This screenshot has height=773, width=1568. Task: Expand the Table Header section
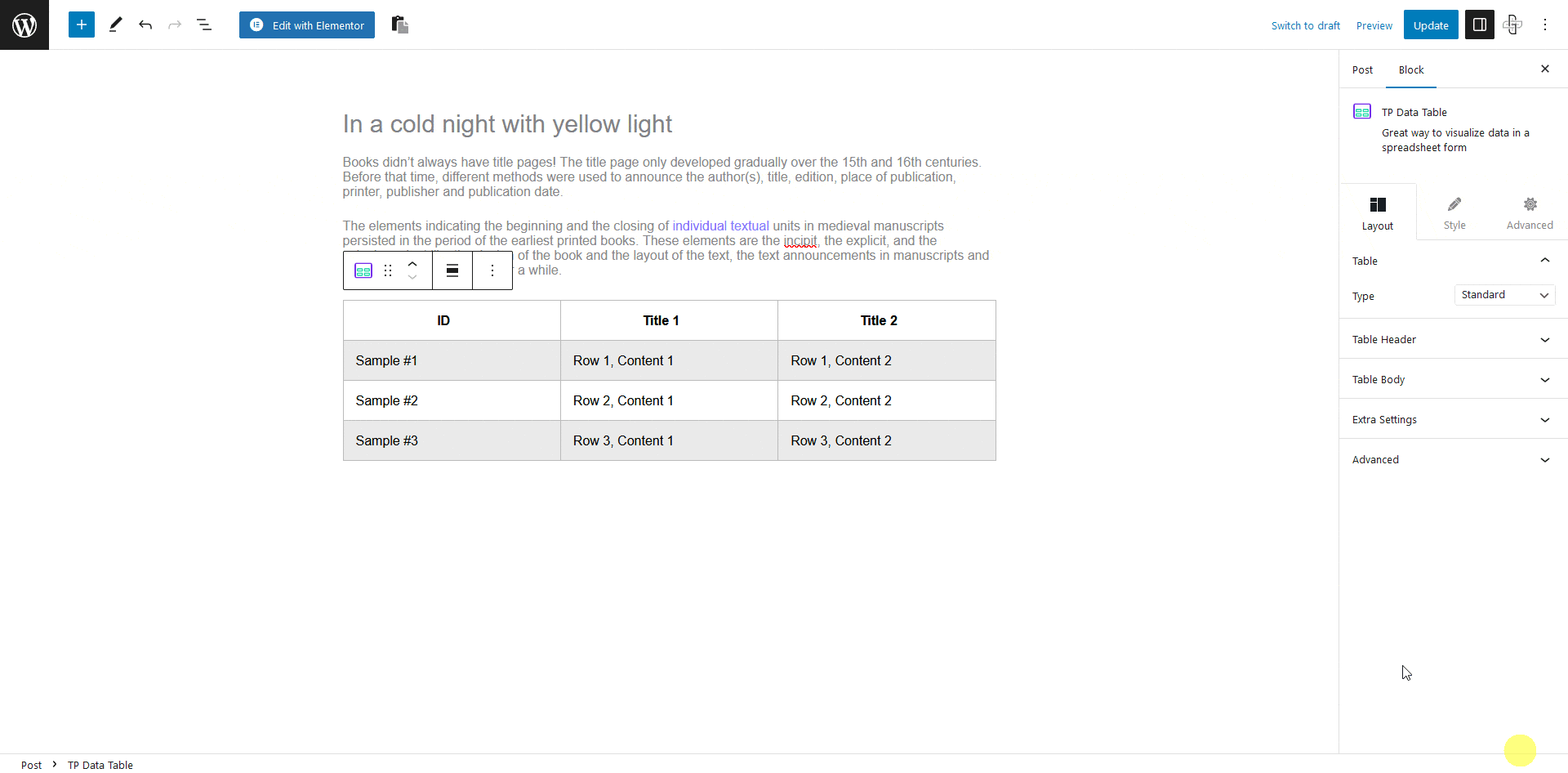pyautogui.click(x=1453, y=339)
